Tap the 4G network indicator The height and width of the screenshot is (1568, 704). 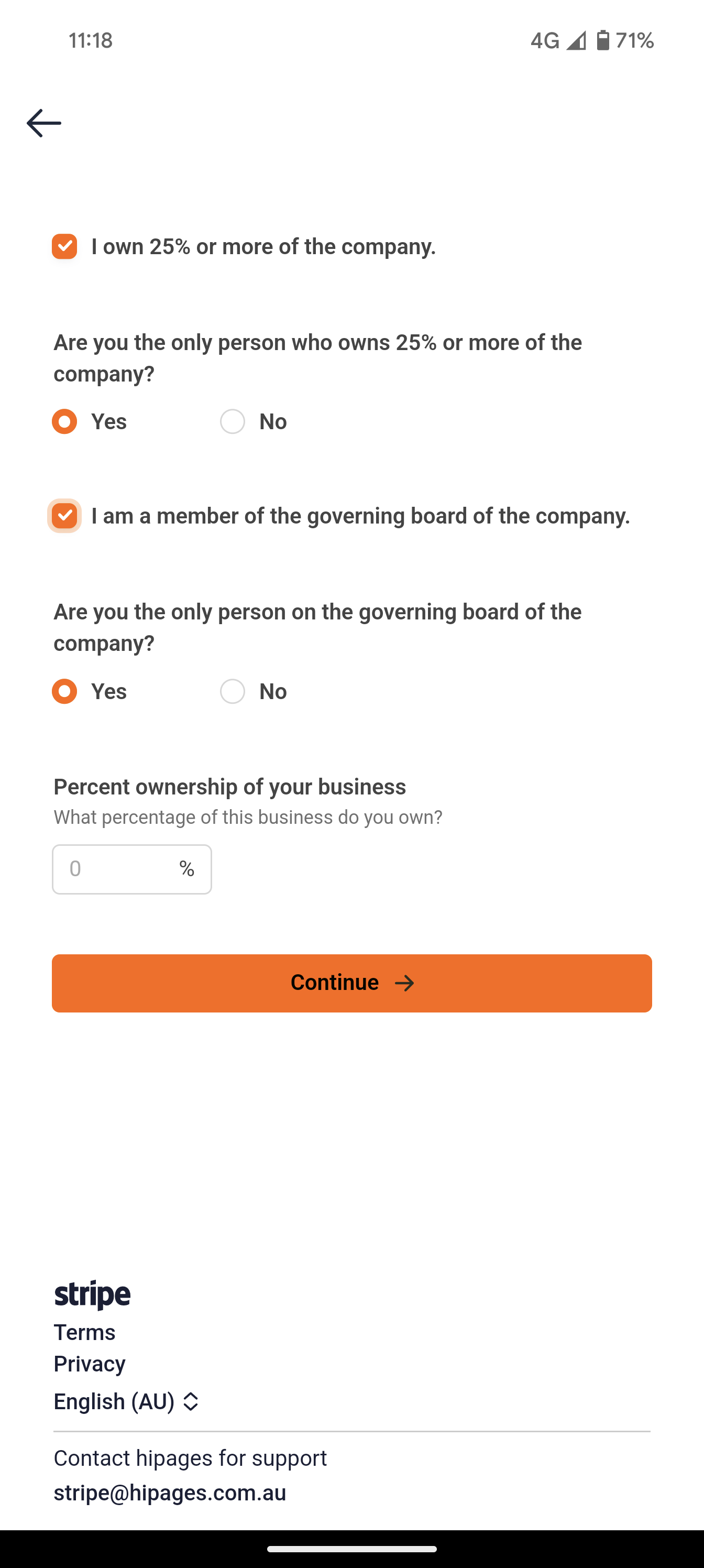545,40
